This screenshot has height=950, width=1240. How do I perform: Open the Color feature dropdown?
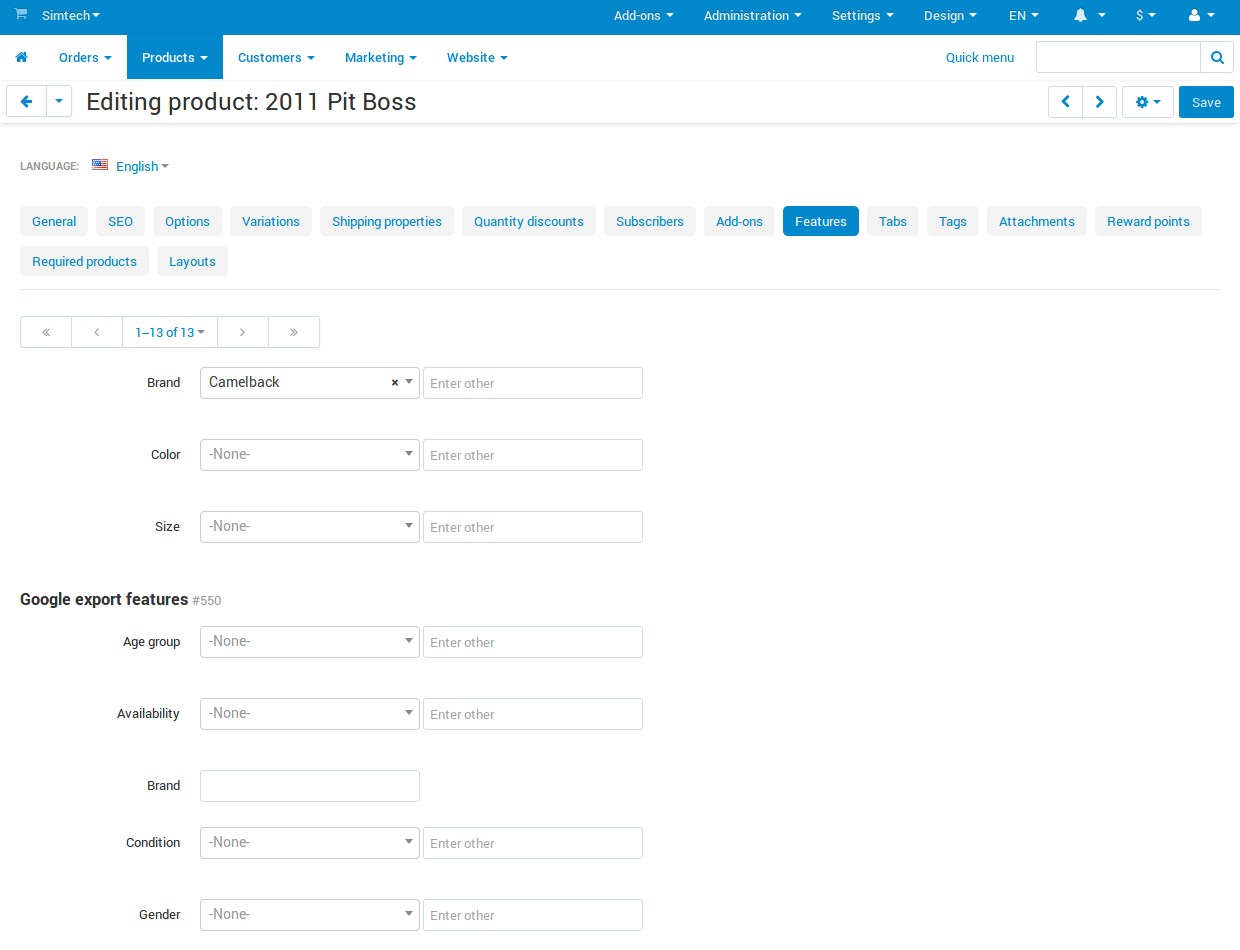[310, 455]
